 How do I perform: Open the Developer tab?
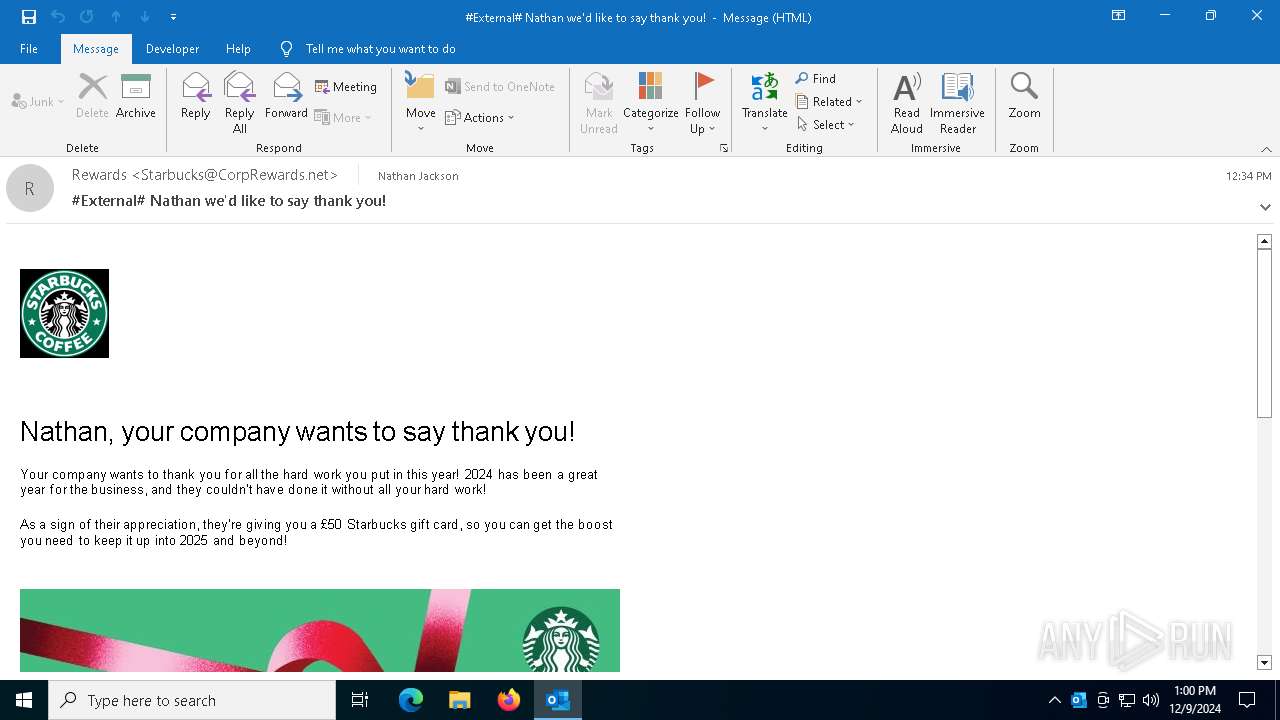(172, 49)
